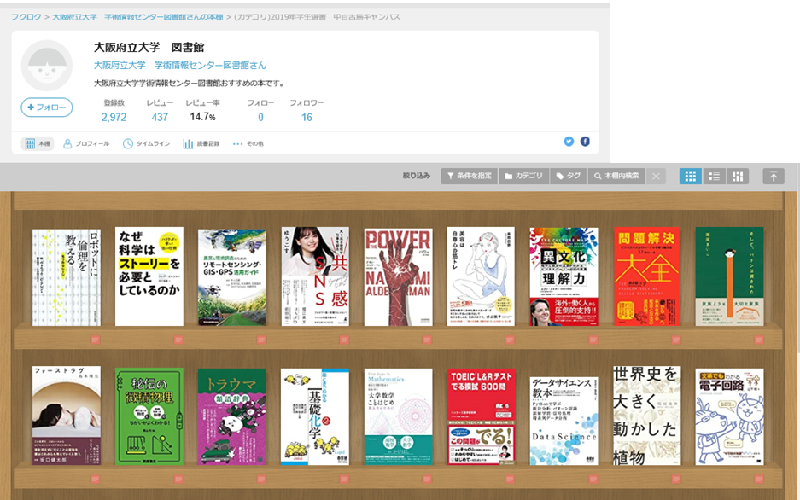The image size is (800, 500).
Task: Open the review note under the green orange-pencil book
Action: (x=759, y=339)
